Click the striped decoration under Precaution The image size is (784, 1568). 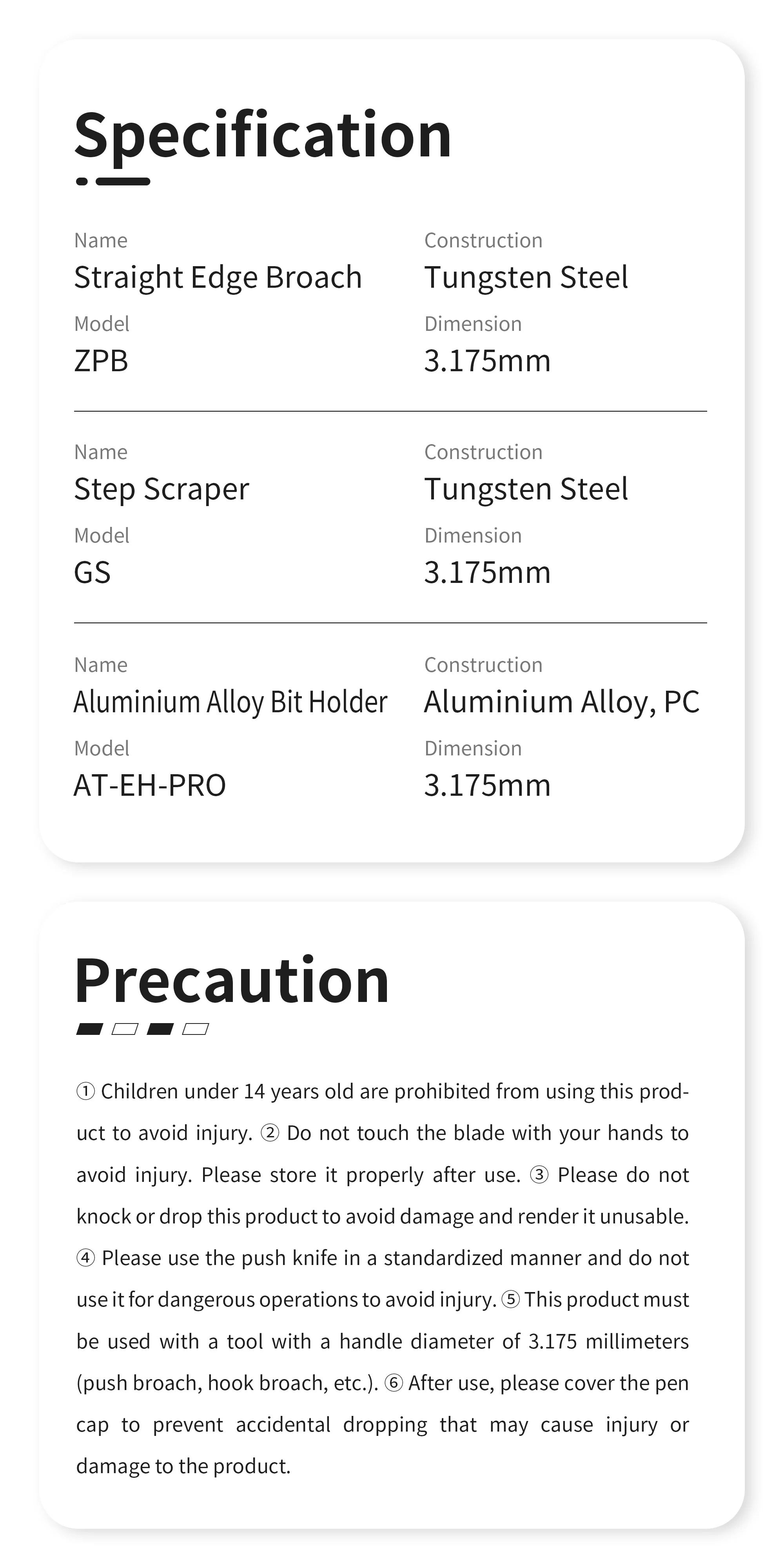(142, 1029)
